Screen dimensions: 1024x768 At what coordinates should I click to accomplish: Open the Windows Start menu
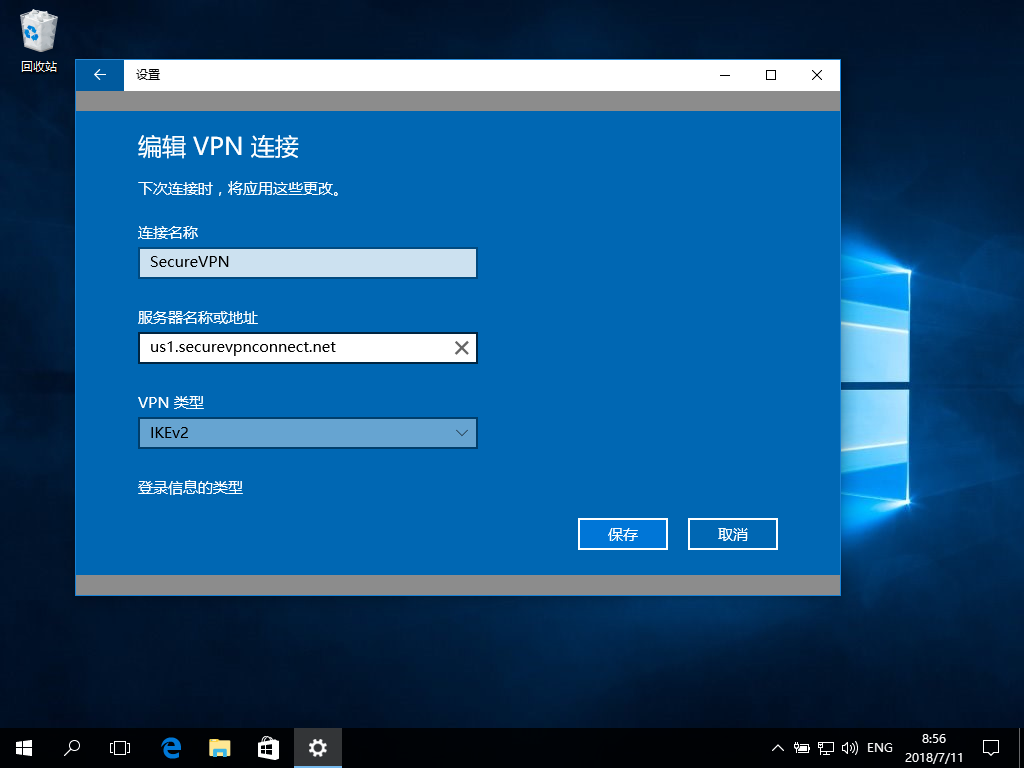pos(24,748)
